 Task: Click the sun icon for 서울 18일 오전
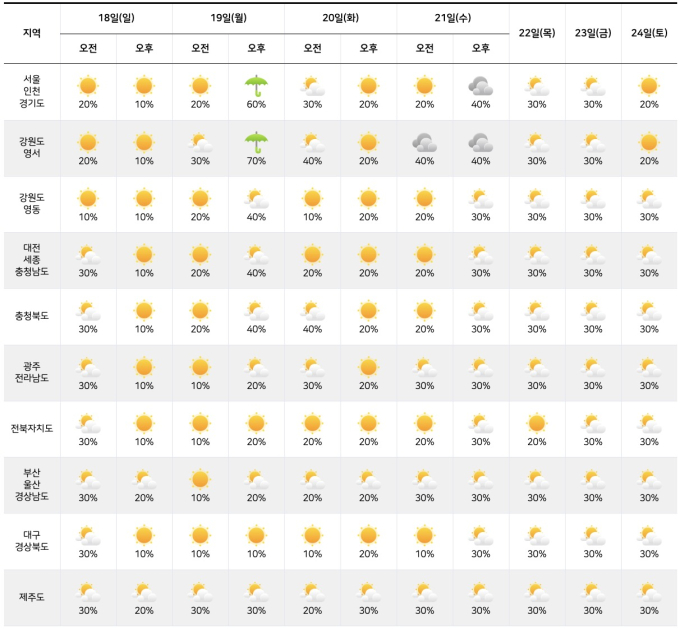click(x=88, y=85)
